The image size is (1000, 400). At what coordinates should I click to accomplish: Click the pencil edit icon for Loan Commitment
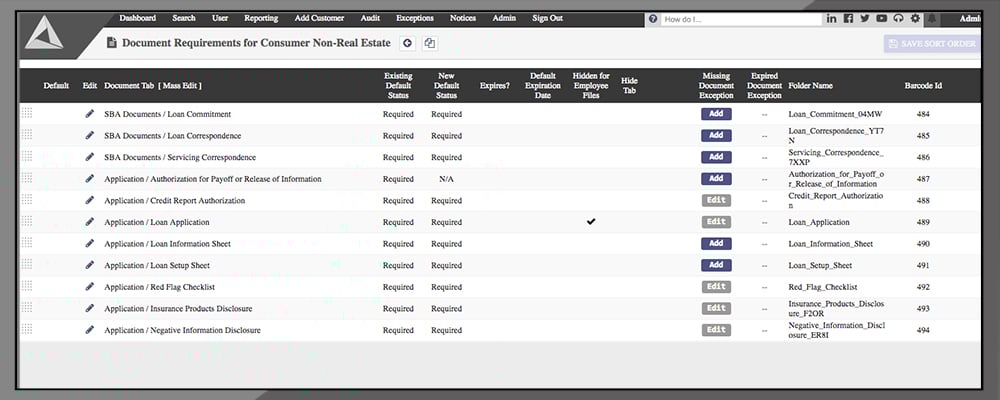(90, 114)
